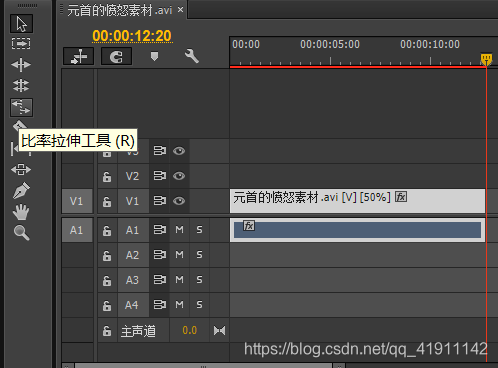Target the A2 track header label
This screenshot has width=498, height=368.
pos(133,255)
